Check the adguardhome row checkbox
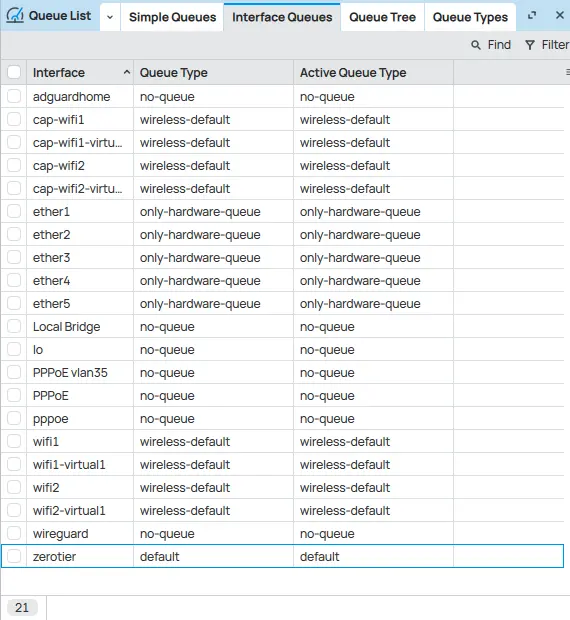This screenshot has height=620, width=570. coord(14,96)
